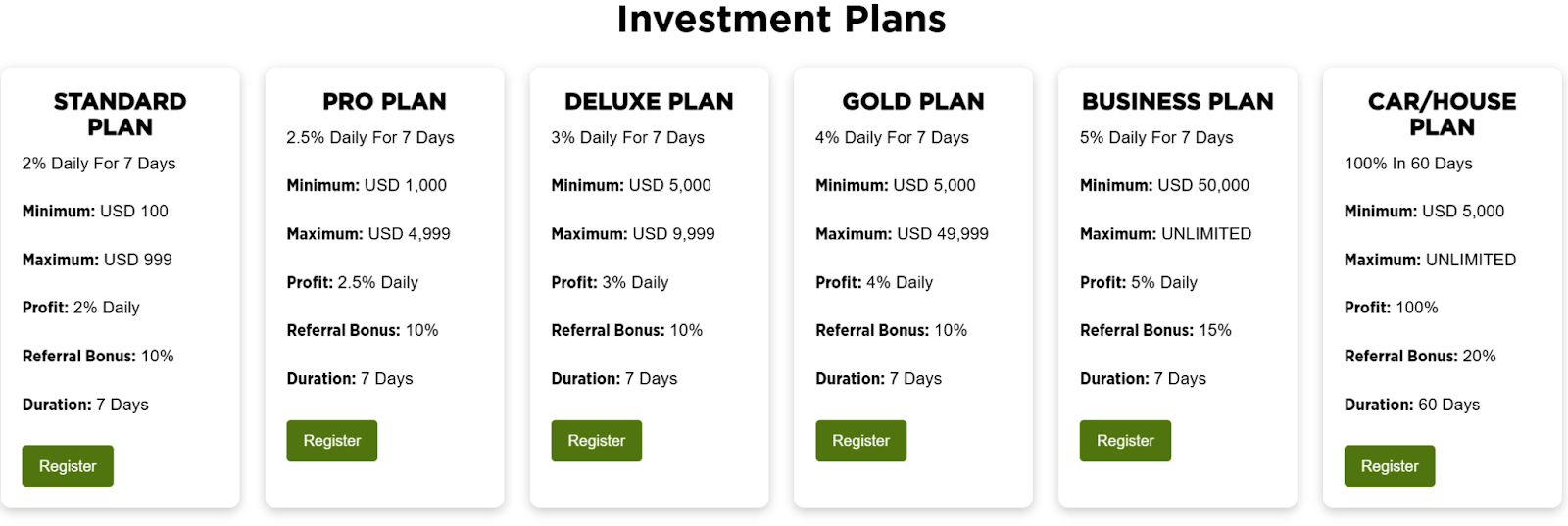
Task: Select the Deluxe Plan title text
Action: coord(649,101)
